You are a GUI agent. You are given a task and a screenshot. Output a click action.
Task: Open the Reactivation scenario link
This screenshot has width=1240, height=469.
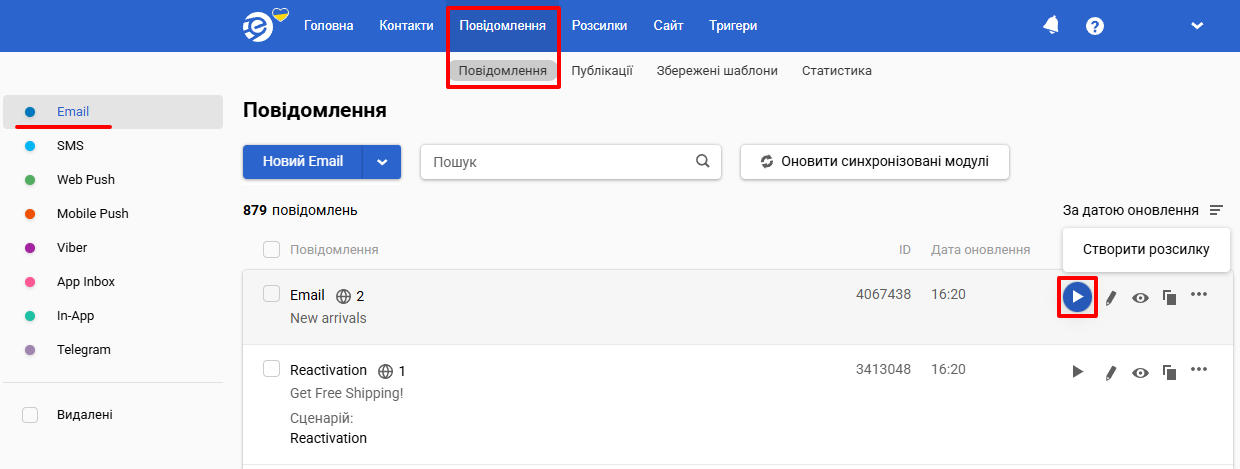pyautogui.click(x=328, y=438)
